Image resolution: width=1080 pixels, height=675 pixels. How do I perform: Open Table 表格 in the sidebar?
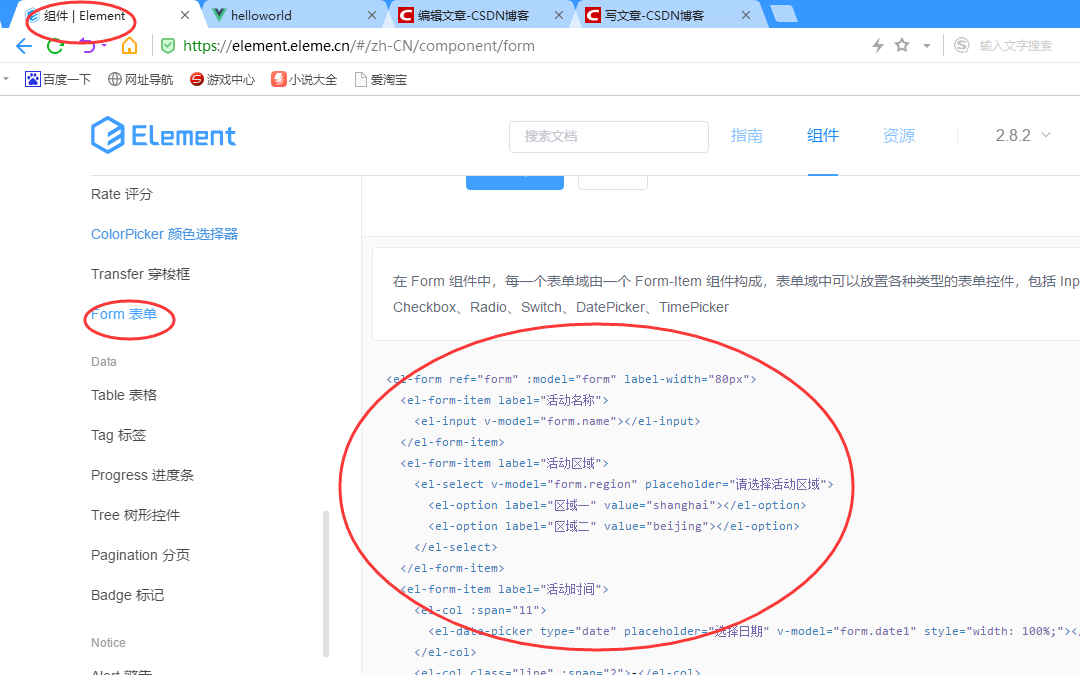click(124, 395)
